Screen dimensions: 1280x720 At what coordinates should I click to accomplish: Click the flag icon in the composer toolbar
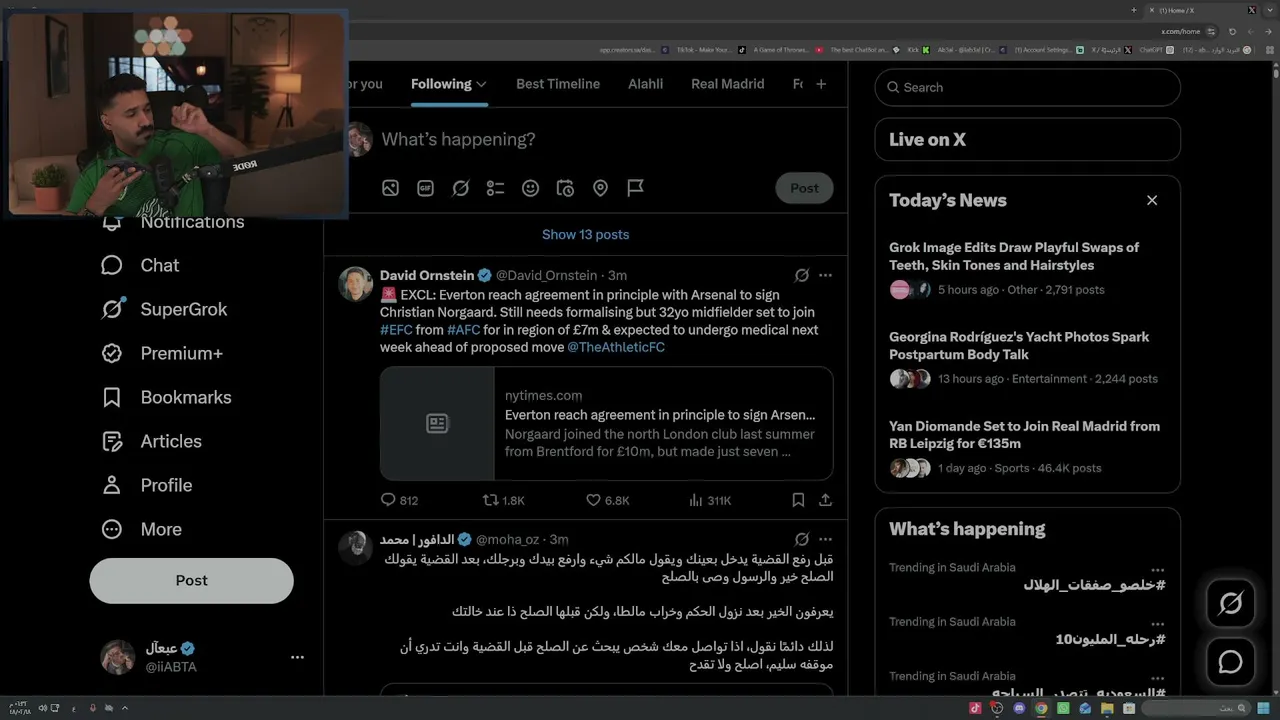[x=635, y=188]
